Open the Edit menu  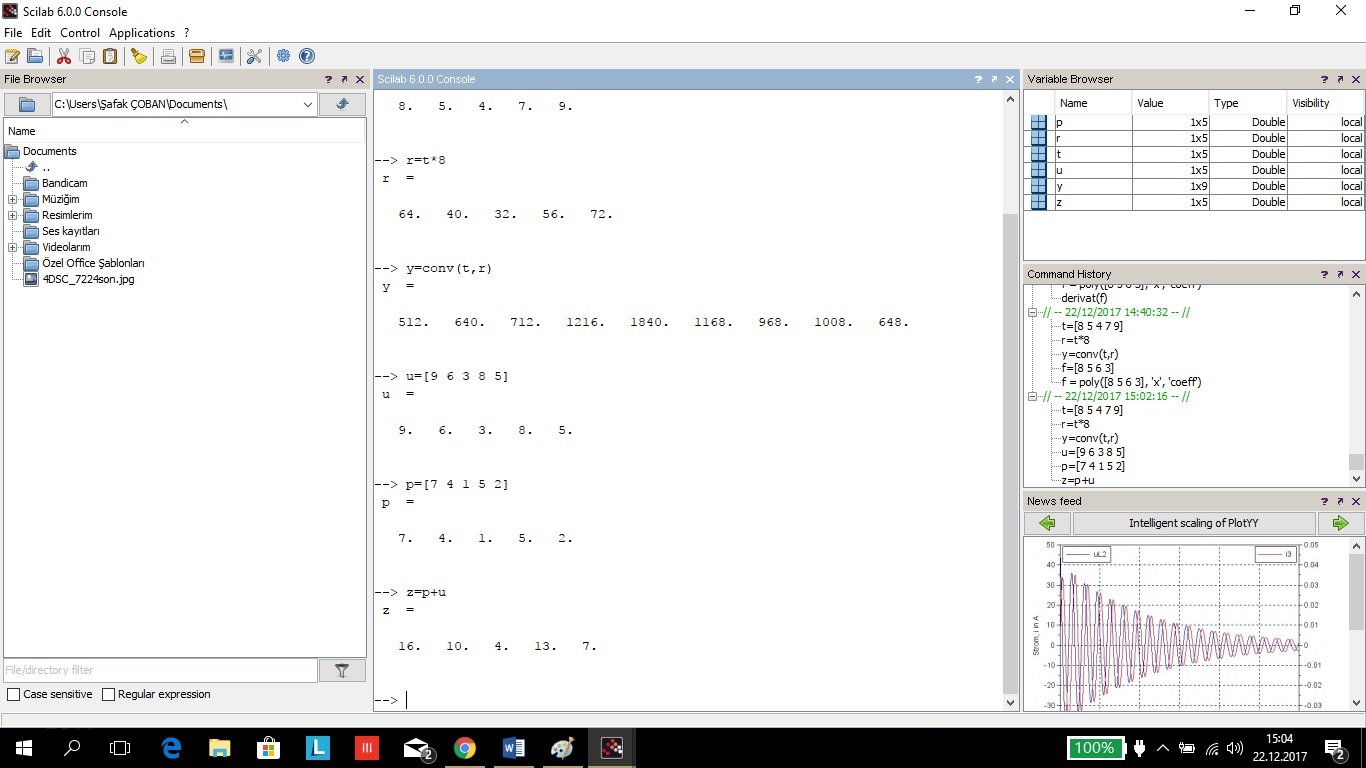click(x=41, y=33)
